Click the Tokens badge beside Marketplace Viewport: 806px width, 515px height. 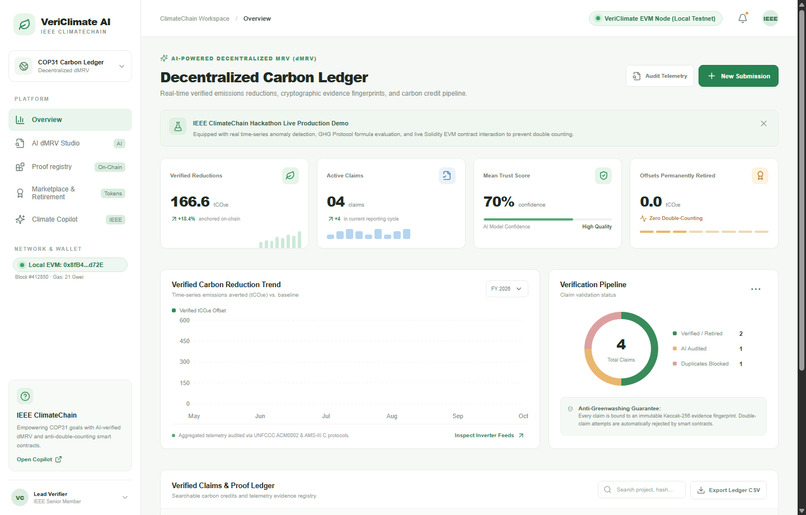(x=113, y=193)
